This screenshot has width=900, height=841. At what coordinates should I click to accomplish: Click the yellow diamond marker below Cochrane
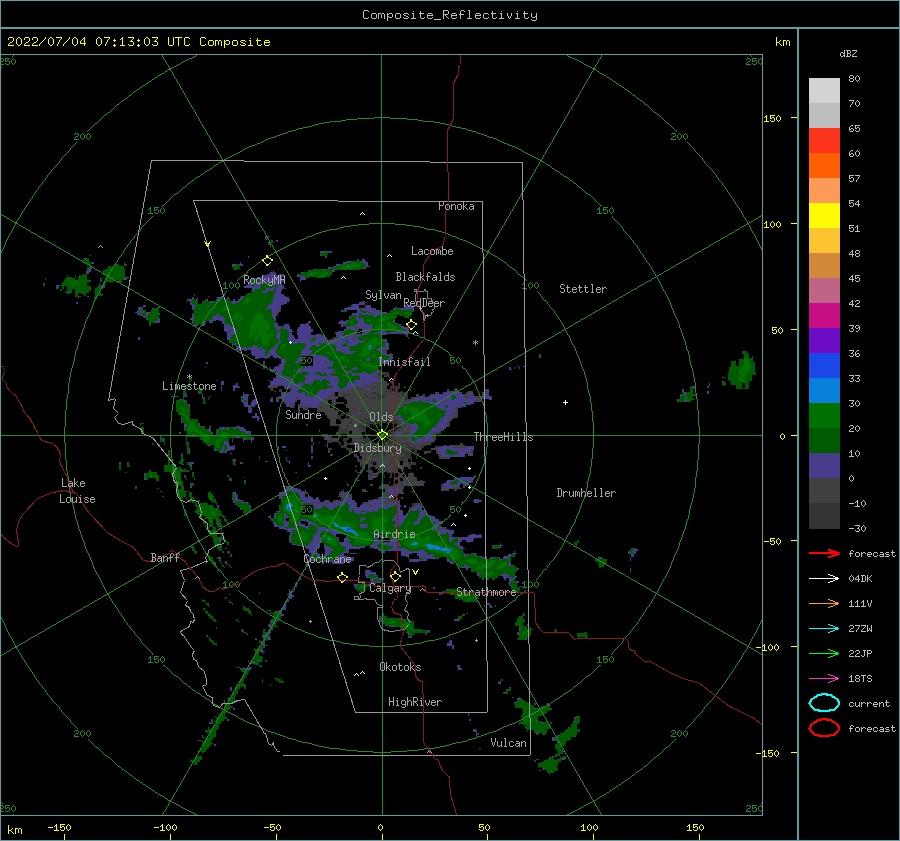[x=343, y=577]
